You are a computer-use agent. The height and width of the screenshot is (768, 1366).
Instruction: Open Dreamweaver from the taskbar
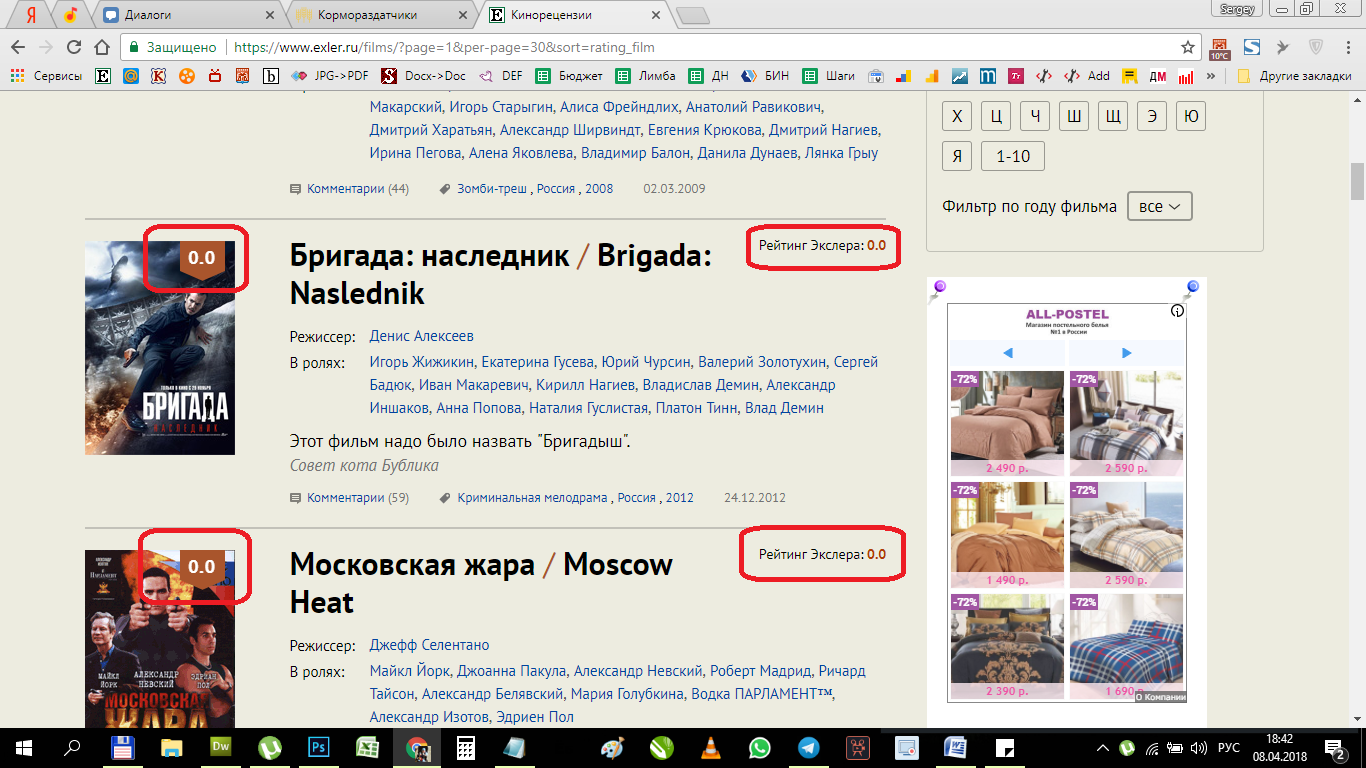click(x=221, y=747)
